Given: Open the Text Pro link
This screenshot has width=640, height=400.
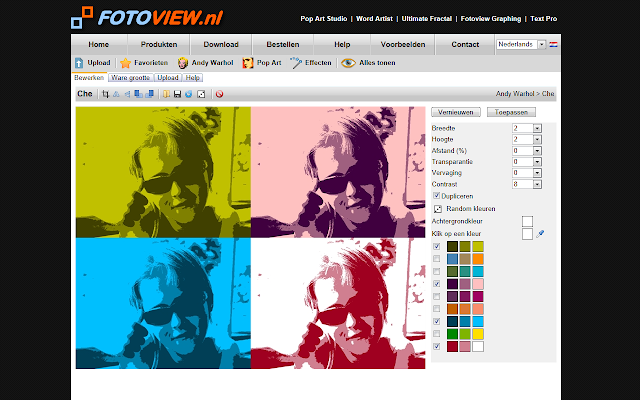Looking at the screenshot, I should point(544,19).
